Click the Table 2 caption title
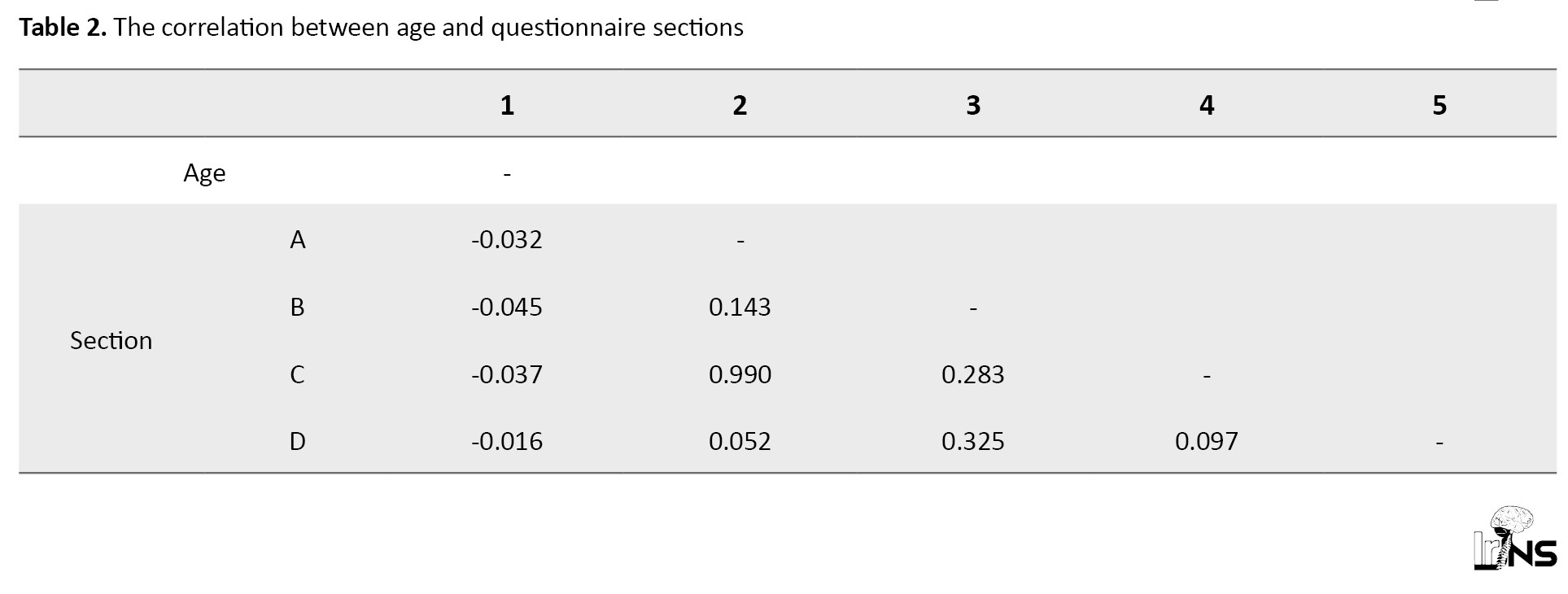 [x=381, y=28]
